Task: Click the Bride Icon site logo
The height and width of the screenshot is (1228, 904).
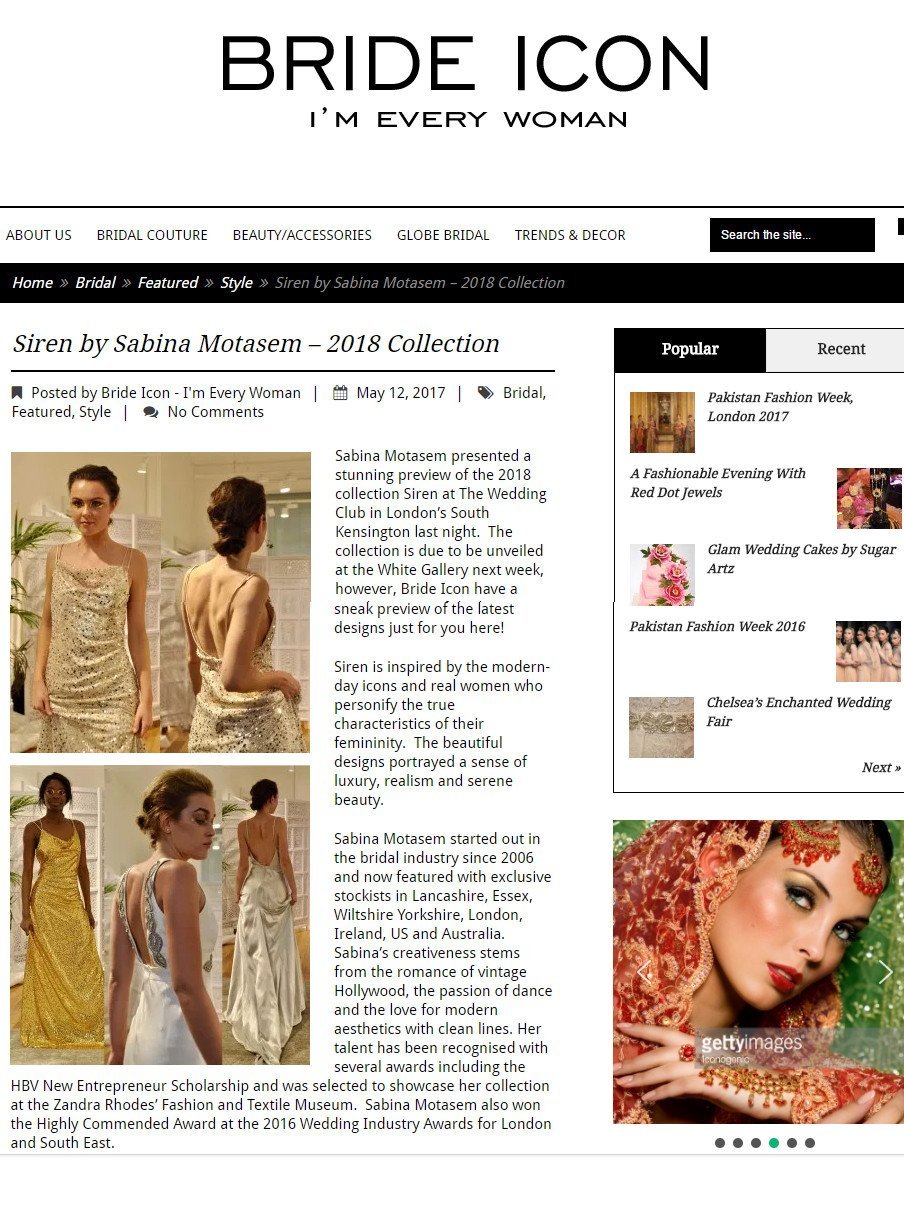Action: tap(466, 81)
